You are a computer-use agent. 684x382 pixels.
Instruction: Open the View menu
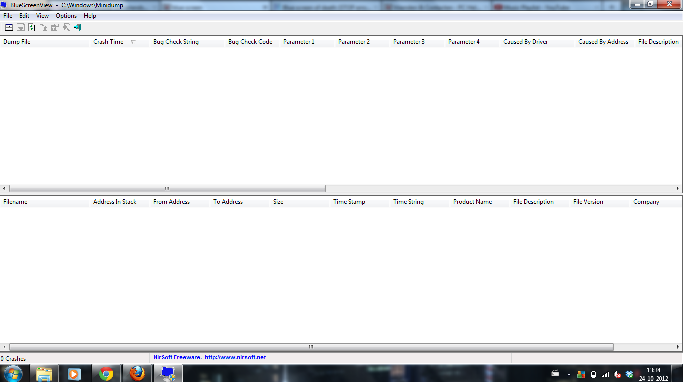coord(42,16)
